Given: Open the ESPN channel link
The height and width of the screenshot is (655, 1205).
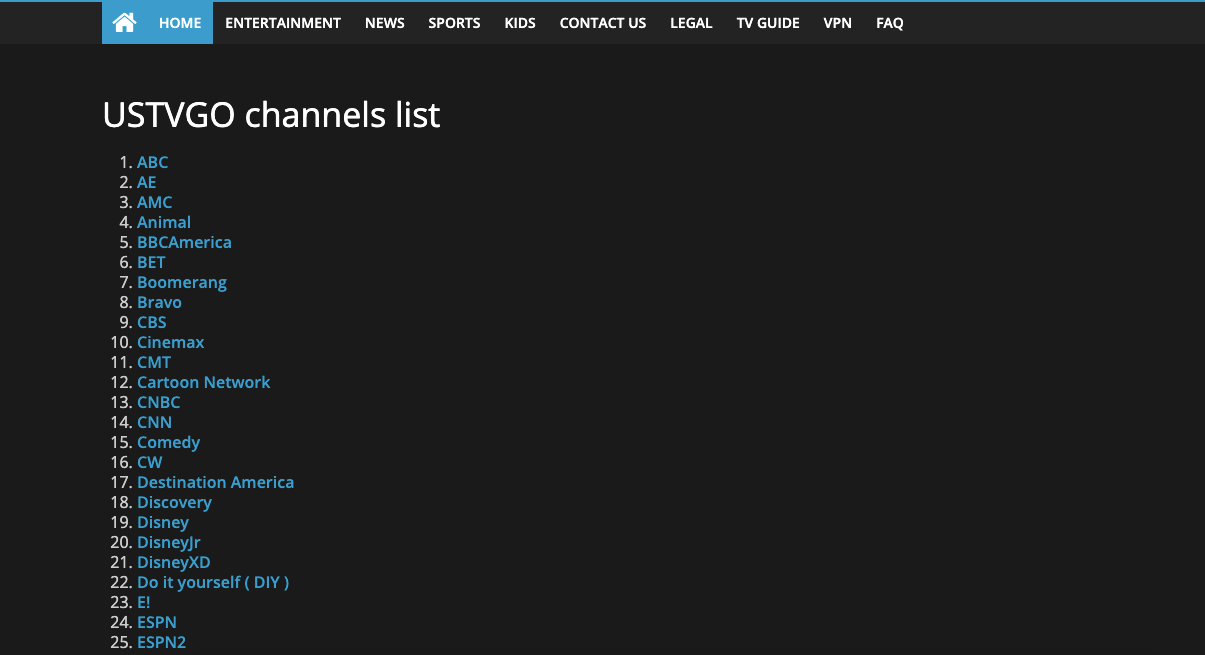Looking at the screenshot, I should coord(157,622).
